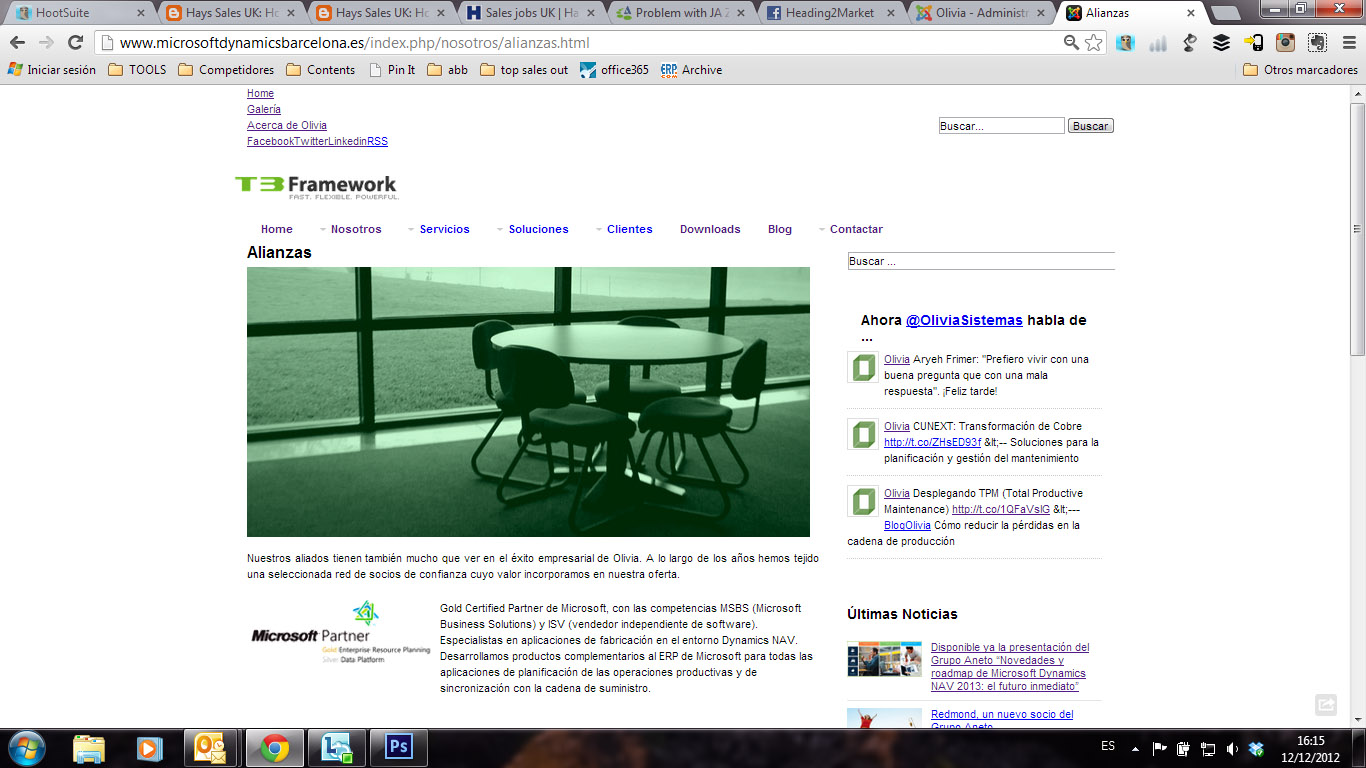Viewport: 1366px width, 768px height.
Task: Switch to the Problem with JA tab
Action: point(680,13)
